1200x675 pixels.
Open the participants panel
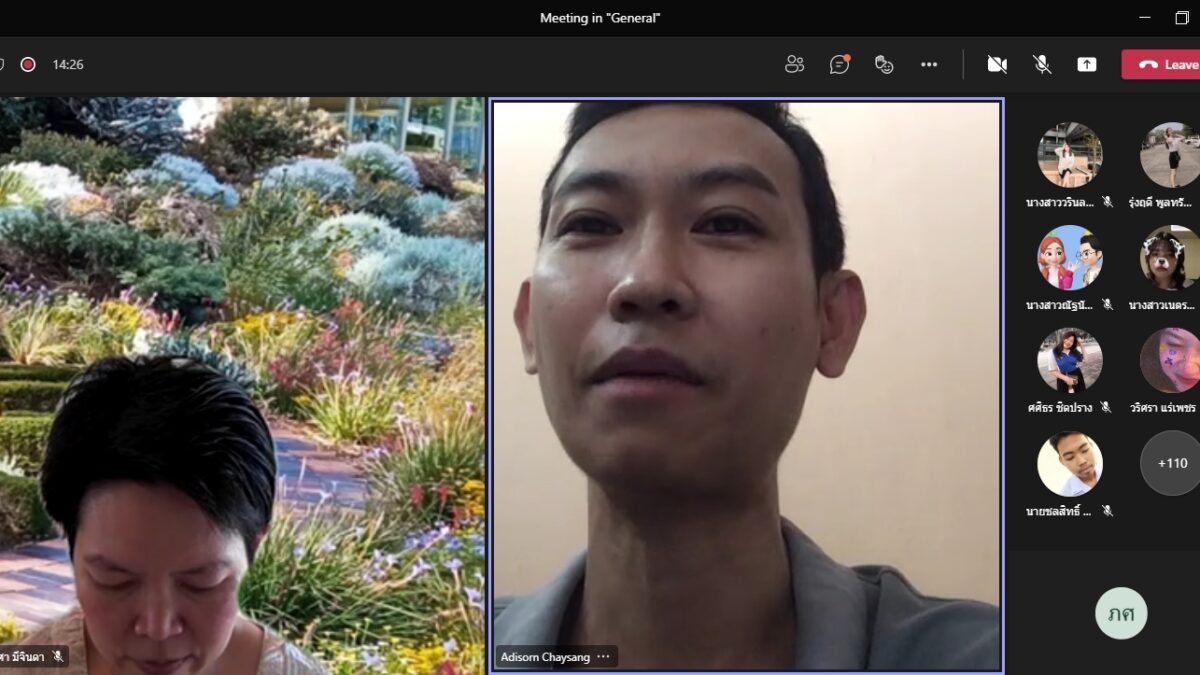pos(795,64)
